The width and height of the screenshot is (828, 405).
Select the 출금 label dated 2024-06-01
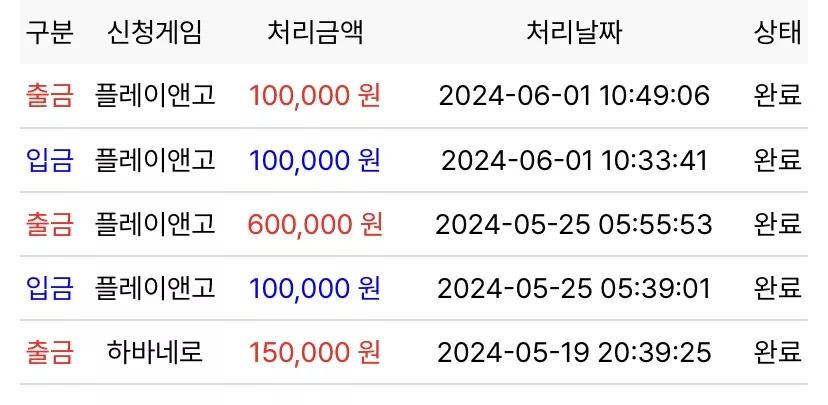[x=49, y=96]
